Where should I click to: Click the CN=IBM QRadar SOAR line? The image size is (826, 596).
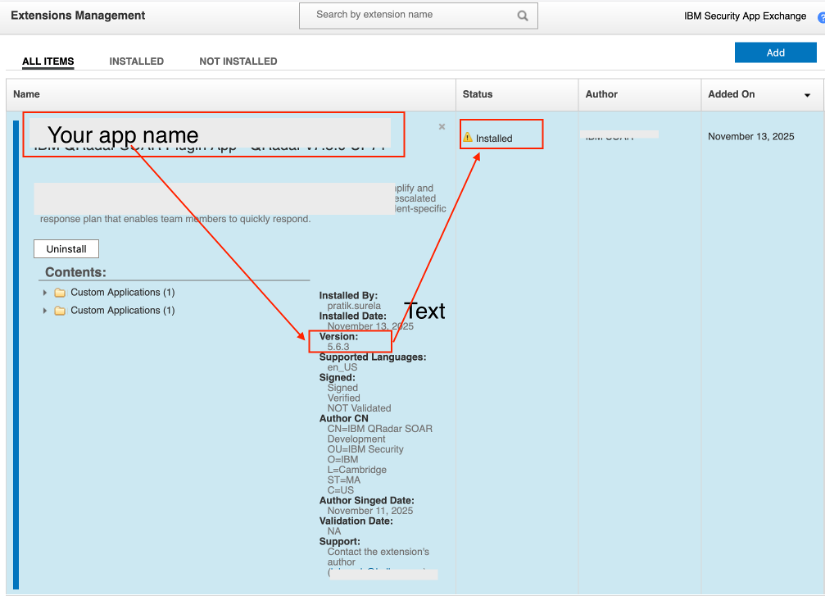pos(380,429)
